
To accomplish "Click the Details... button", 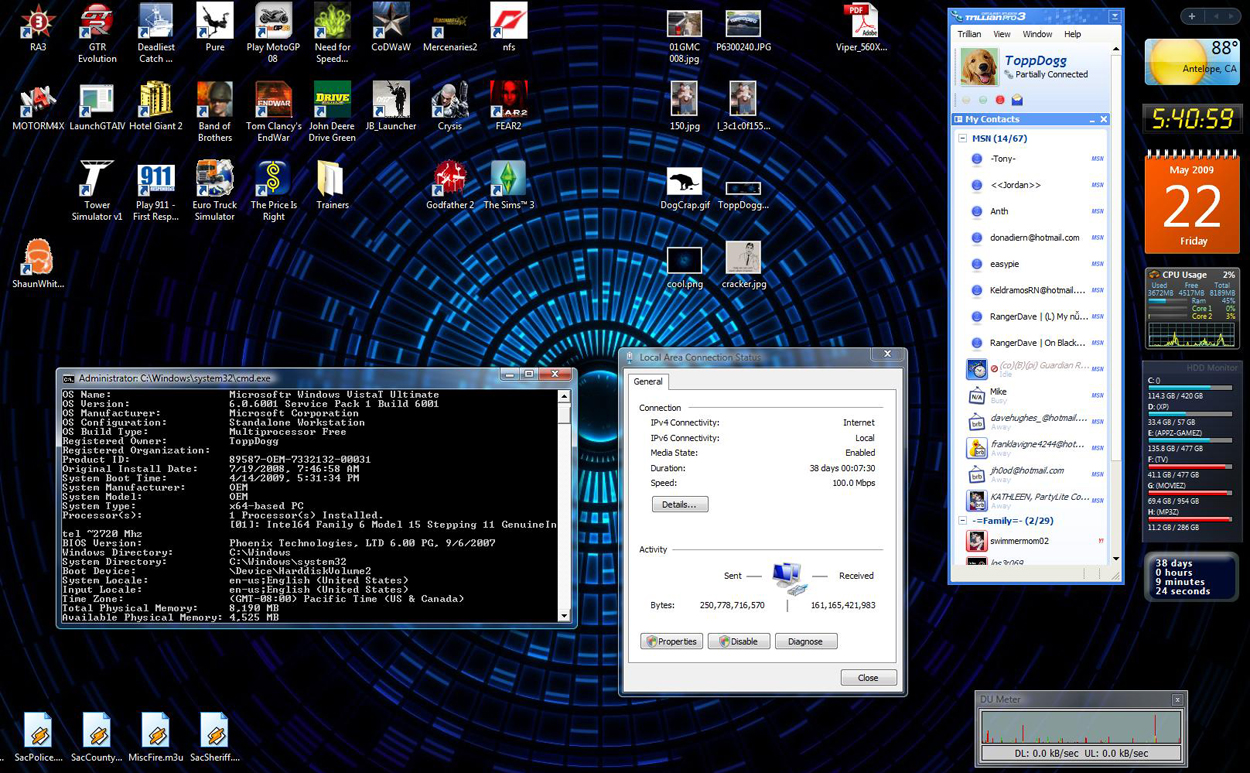I will coord(680,505).
